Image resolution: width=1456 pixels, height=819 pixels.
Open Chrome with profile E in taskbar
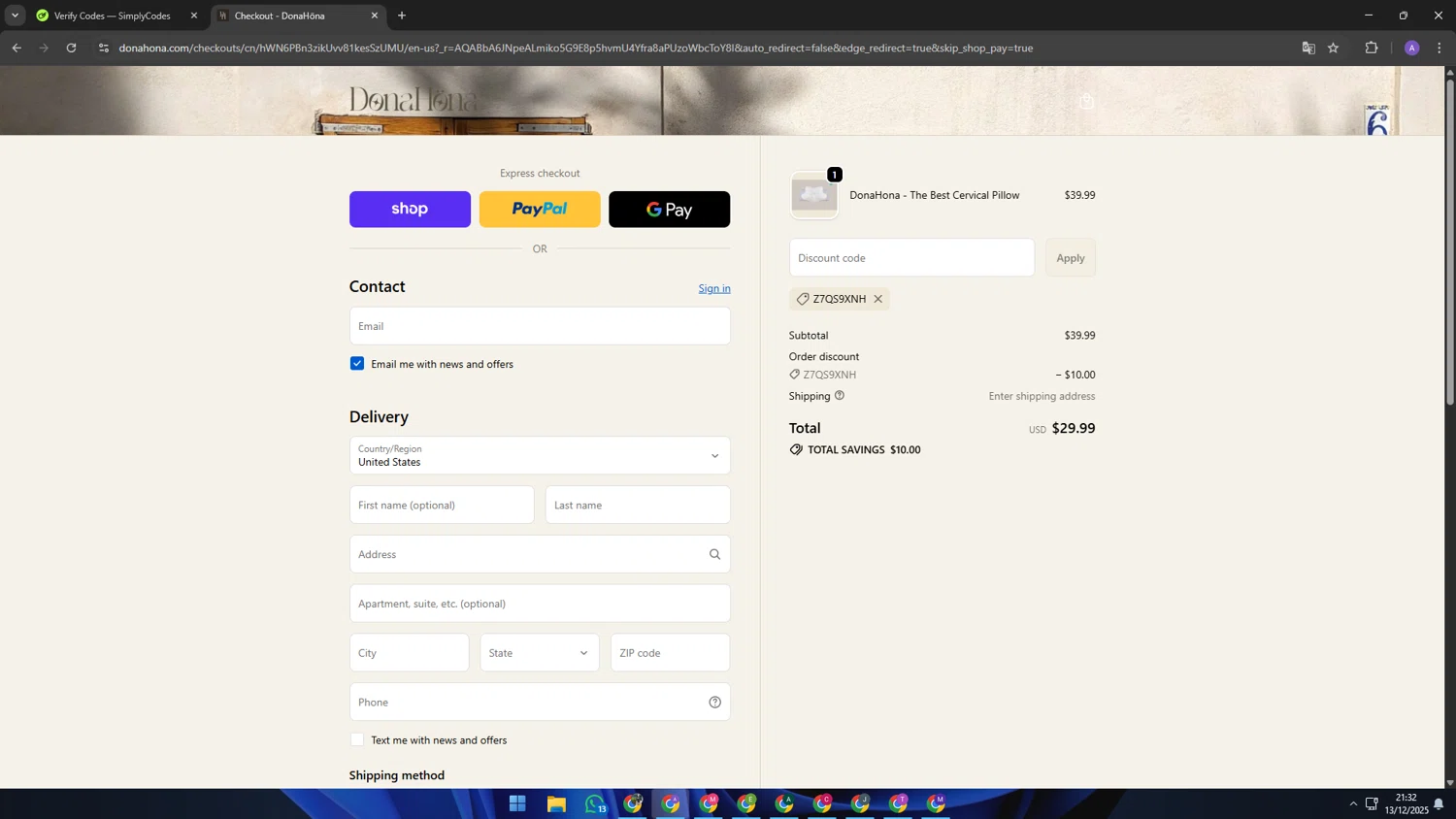click(746, 803)
